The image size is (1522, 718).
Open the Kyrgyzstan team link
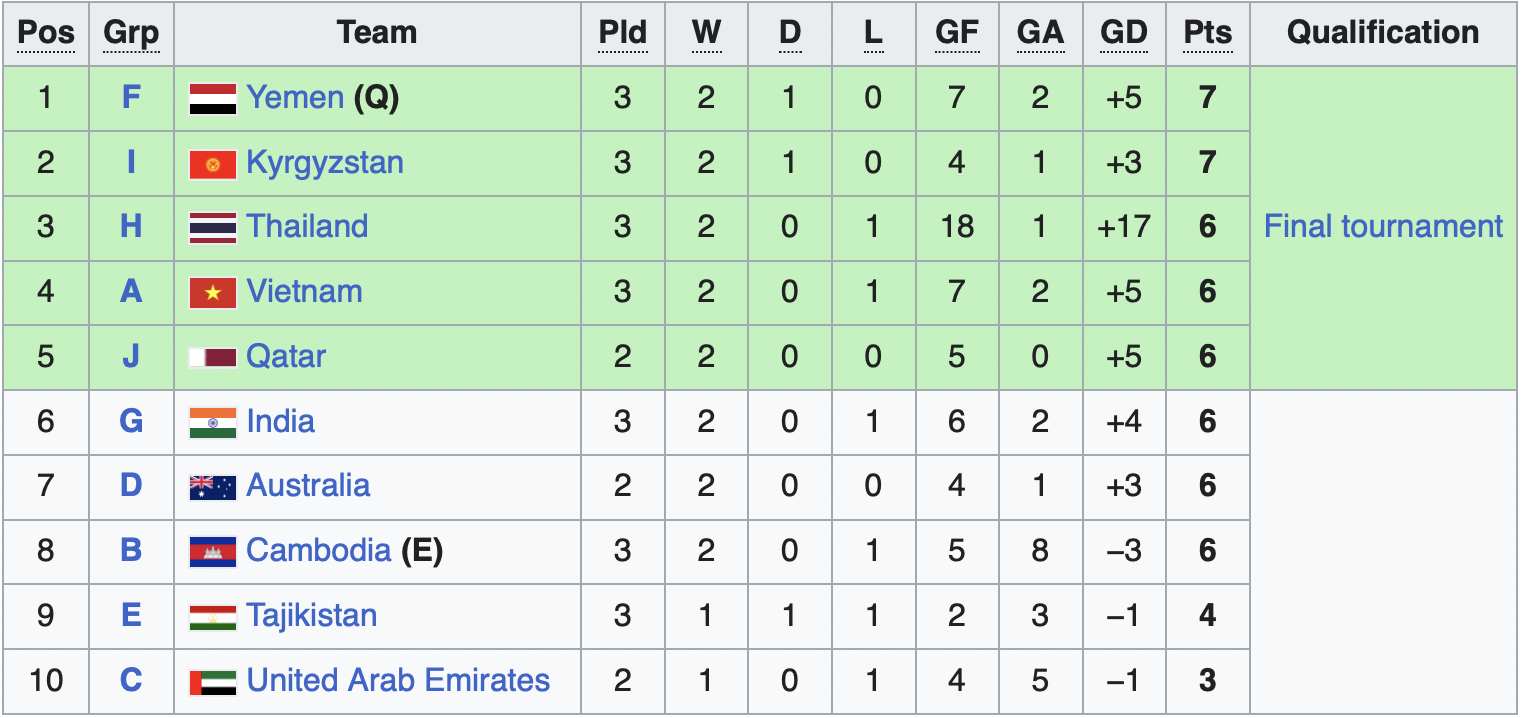(x=325, y=162)
